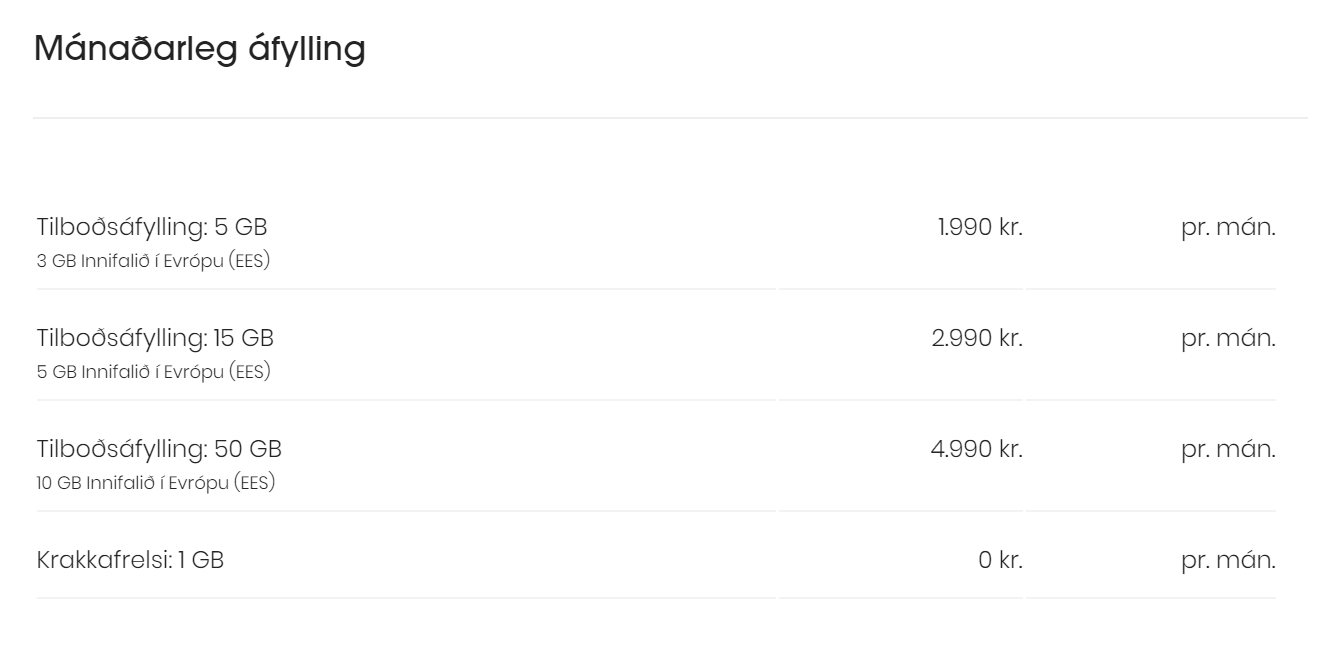
Task: Select the Krakkafrelsi: 1 GB plan
Action: point(130,560)
